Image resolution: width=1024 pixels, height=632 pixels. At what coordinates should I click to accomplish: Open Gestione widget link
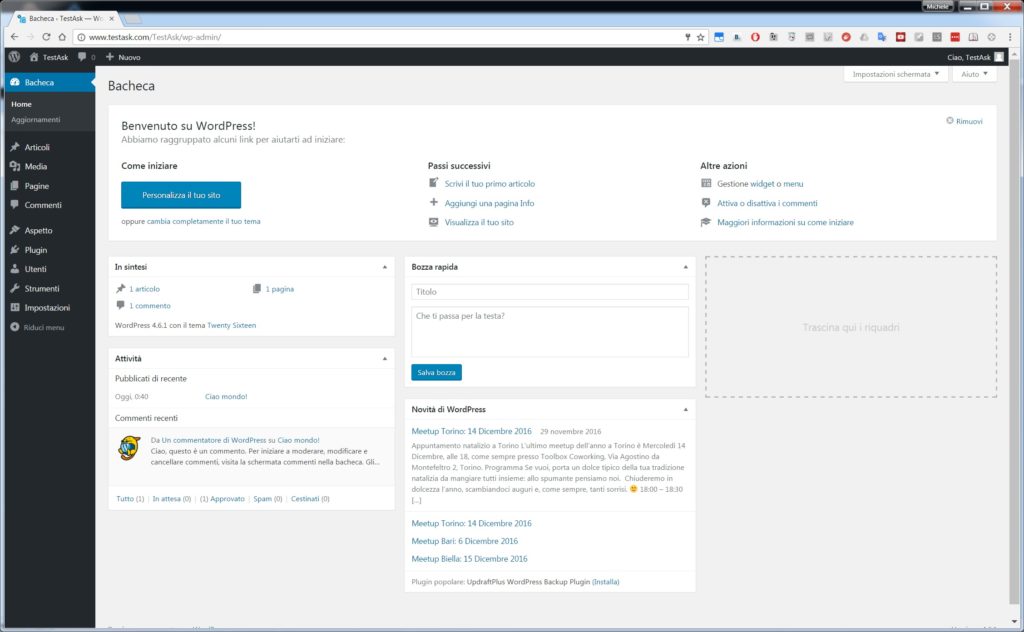click(760, 183)
